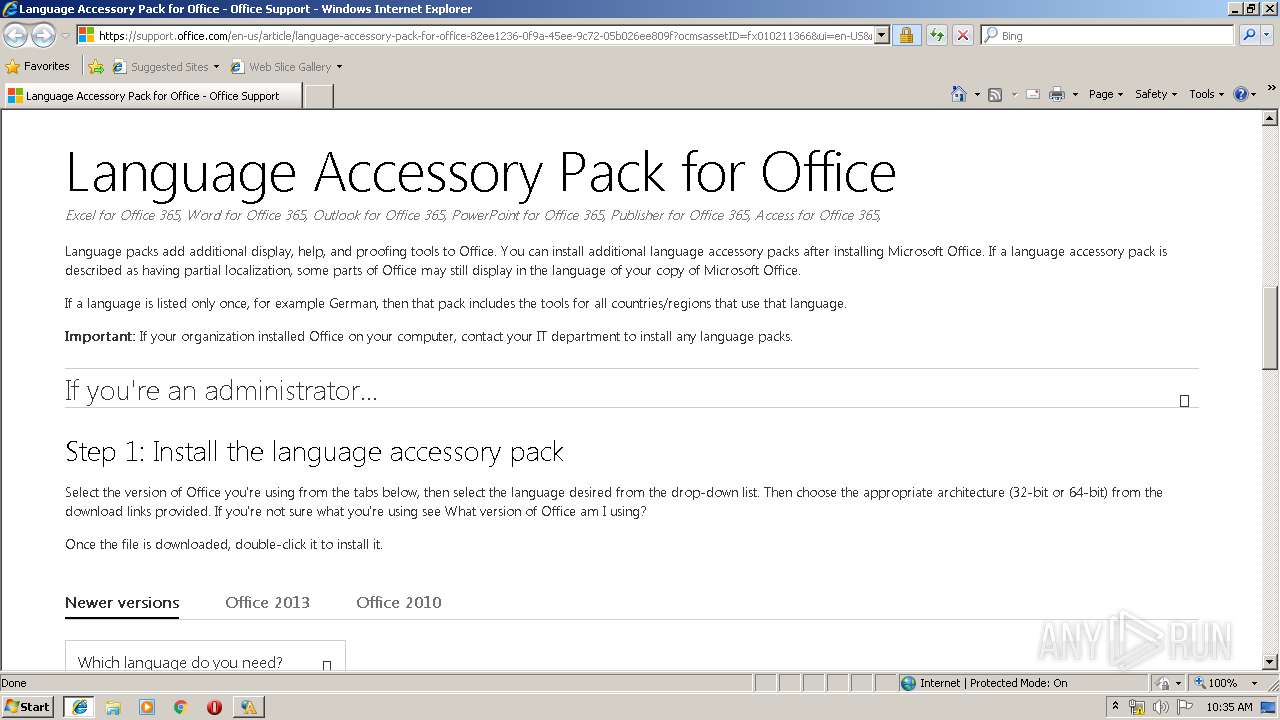Image resolution: width=1280 pixels, height=720 pixels.
Task: Open the Favorites star panel
Action: click(x=13, y=67)
